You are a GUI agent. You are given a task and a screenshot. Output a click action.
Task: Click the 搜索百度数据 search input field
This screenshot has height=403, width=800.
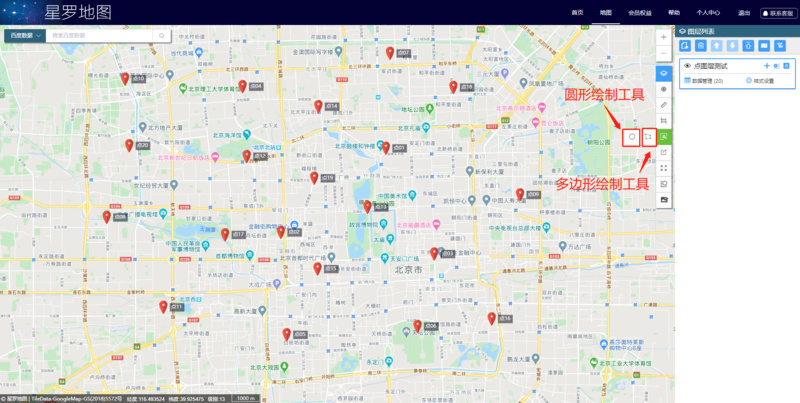99,36
